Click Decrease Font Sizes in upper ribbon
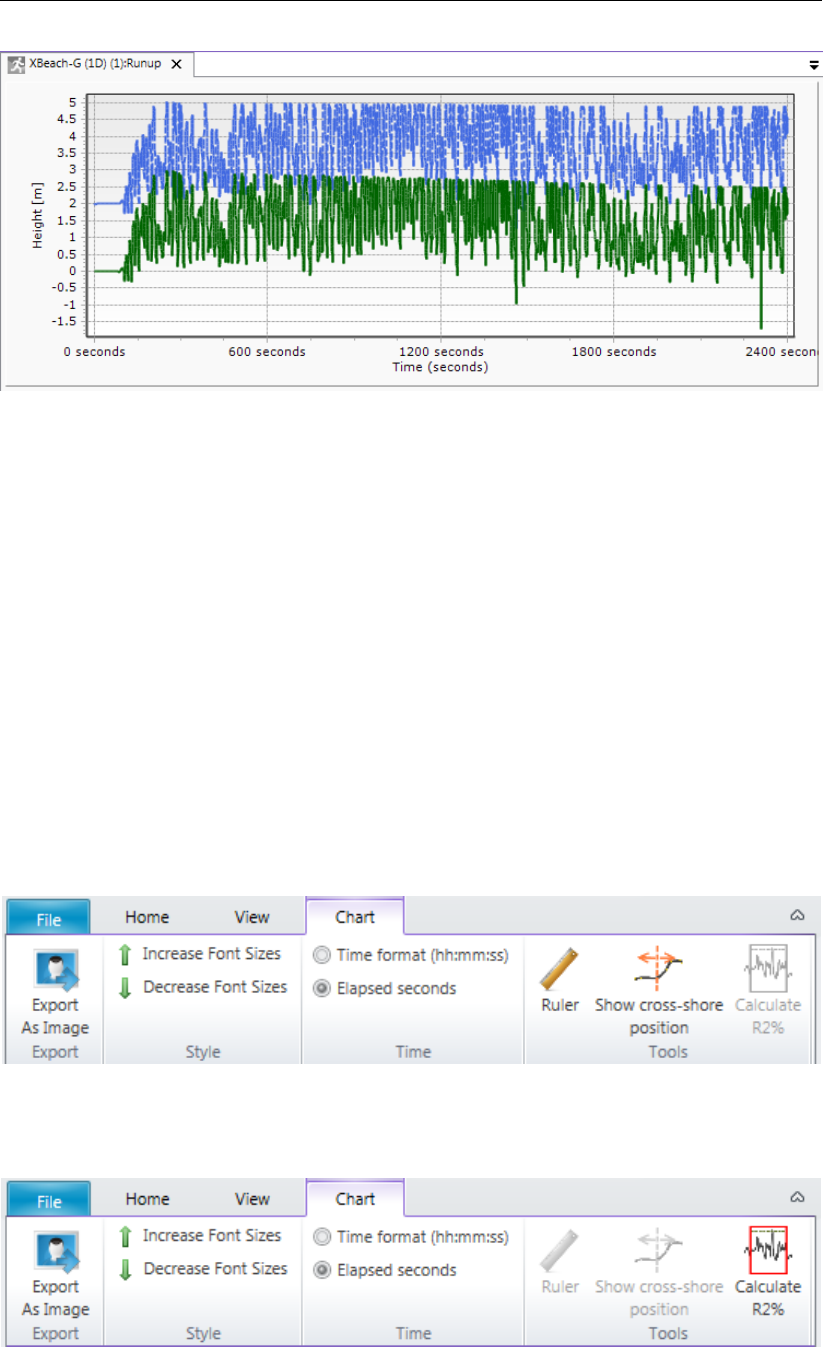Screen dimensions: 823x1347 (203, 987)
